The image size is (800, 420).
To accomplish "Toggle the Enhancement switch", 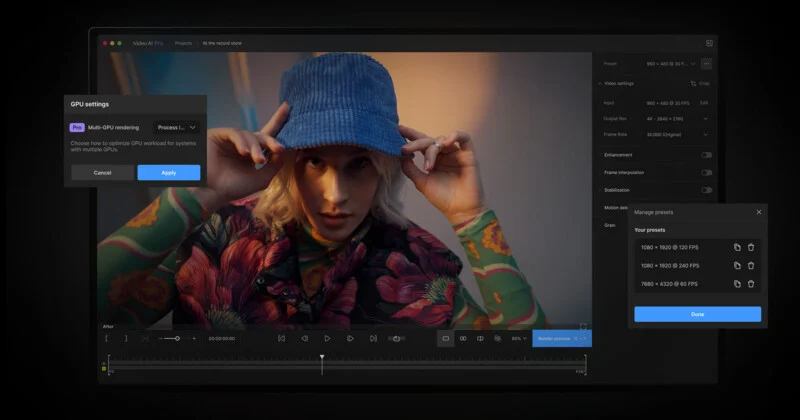I will pos(706,155).
